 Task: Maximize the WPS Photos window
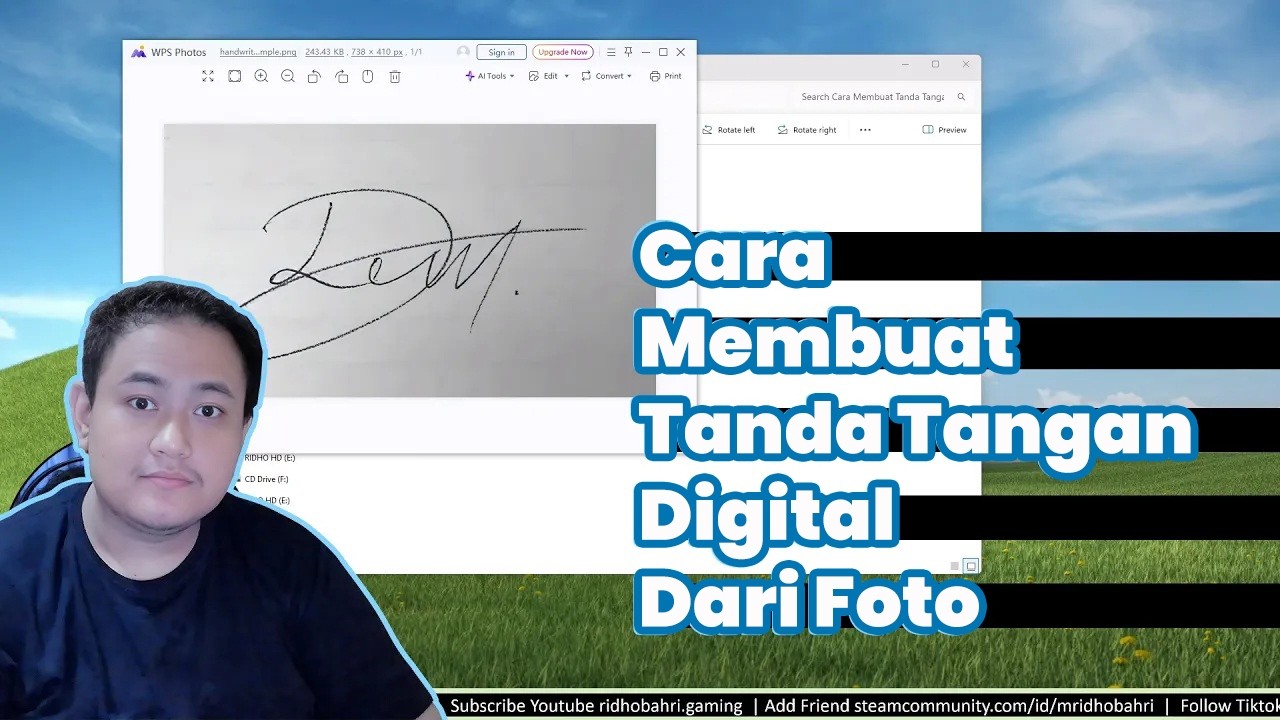pos(663,52)
